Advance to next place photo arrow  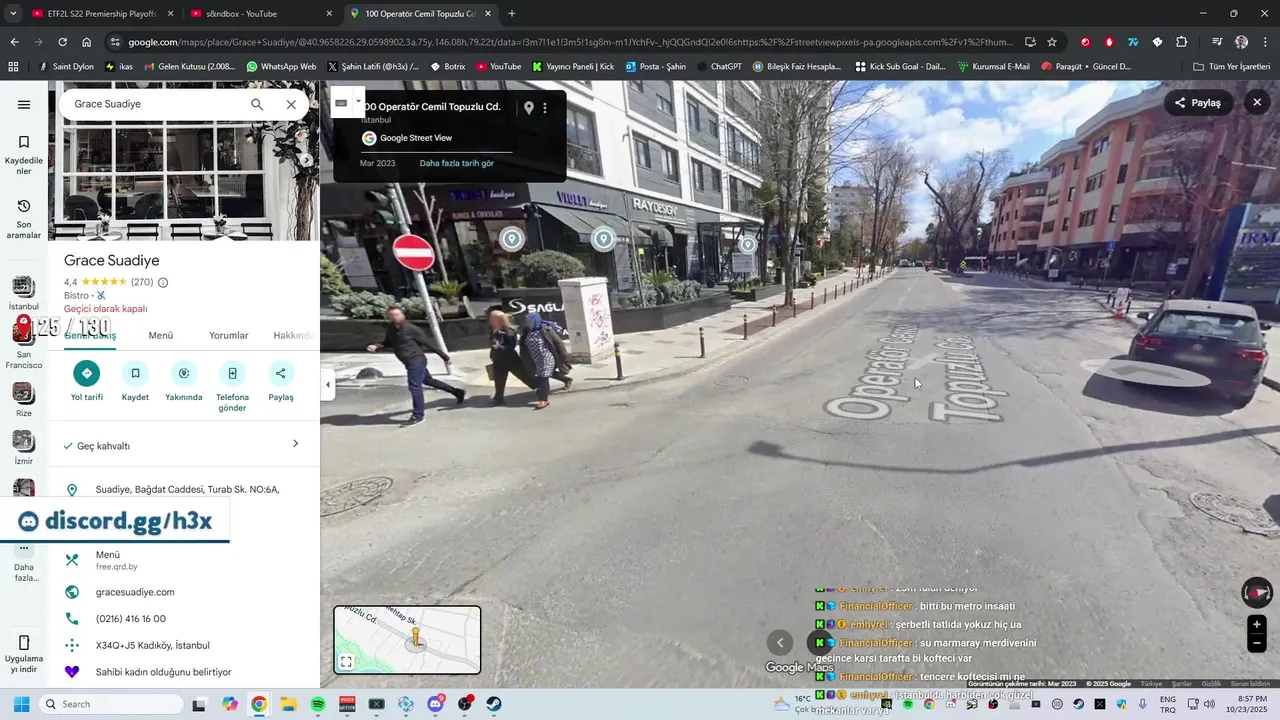(x=307, y=160)
